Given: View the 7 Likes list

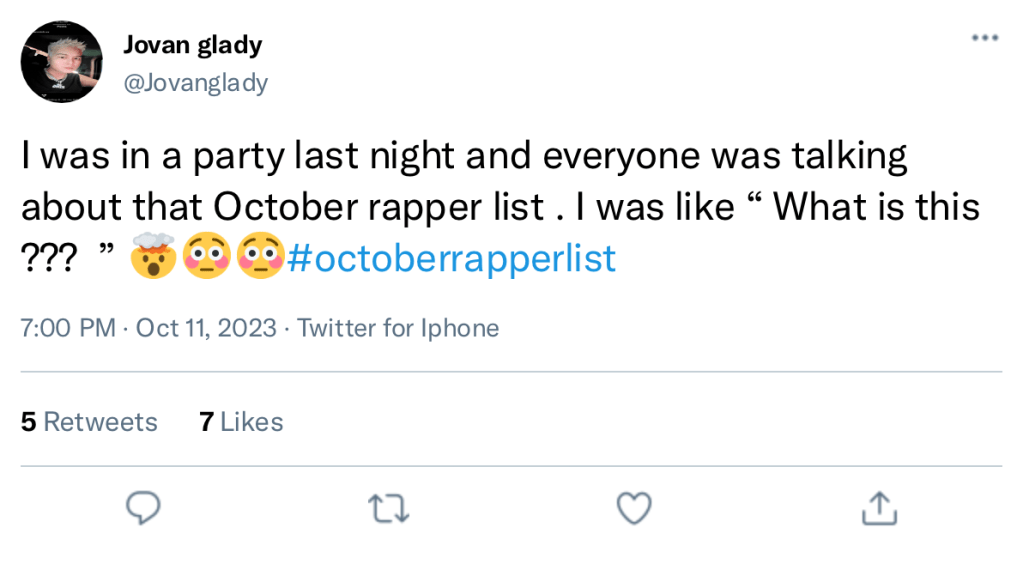Looking at the screenshot, I should [x=241, y=422].
